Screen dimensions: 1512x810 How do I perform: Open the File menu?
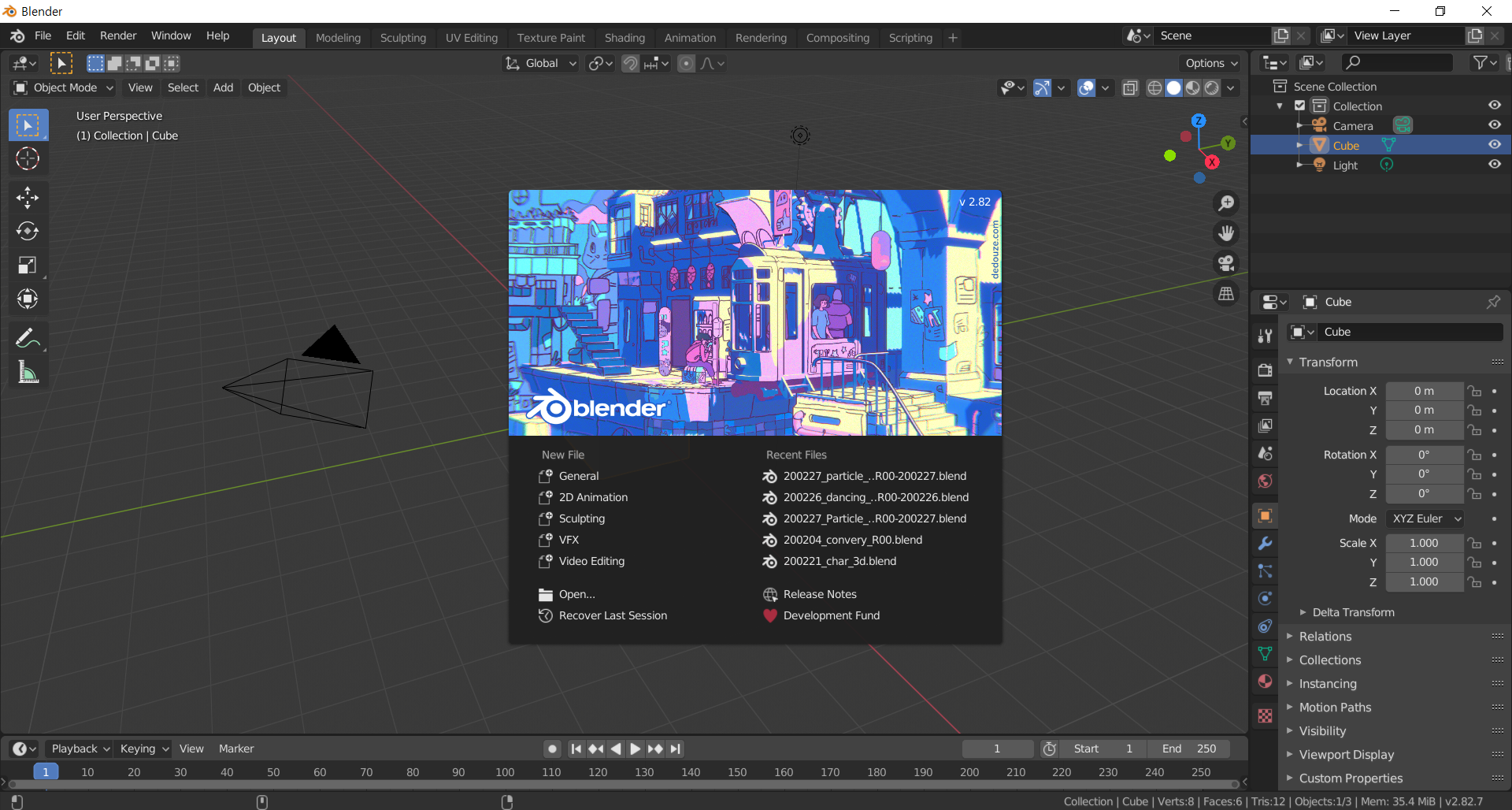(x=43, y=36)
